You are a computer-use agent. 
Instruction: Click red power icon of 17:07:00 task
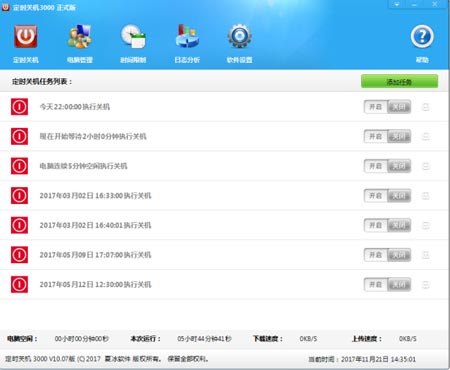coord(19,255)
